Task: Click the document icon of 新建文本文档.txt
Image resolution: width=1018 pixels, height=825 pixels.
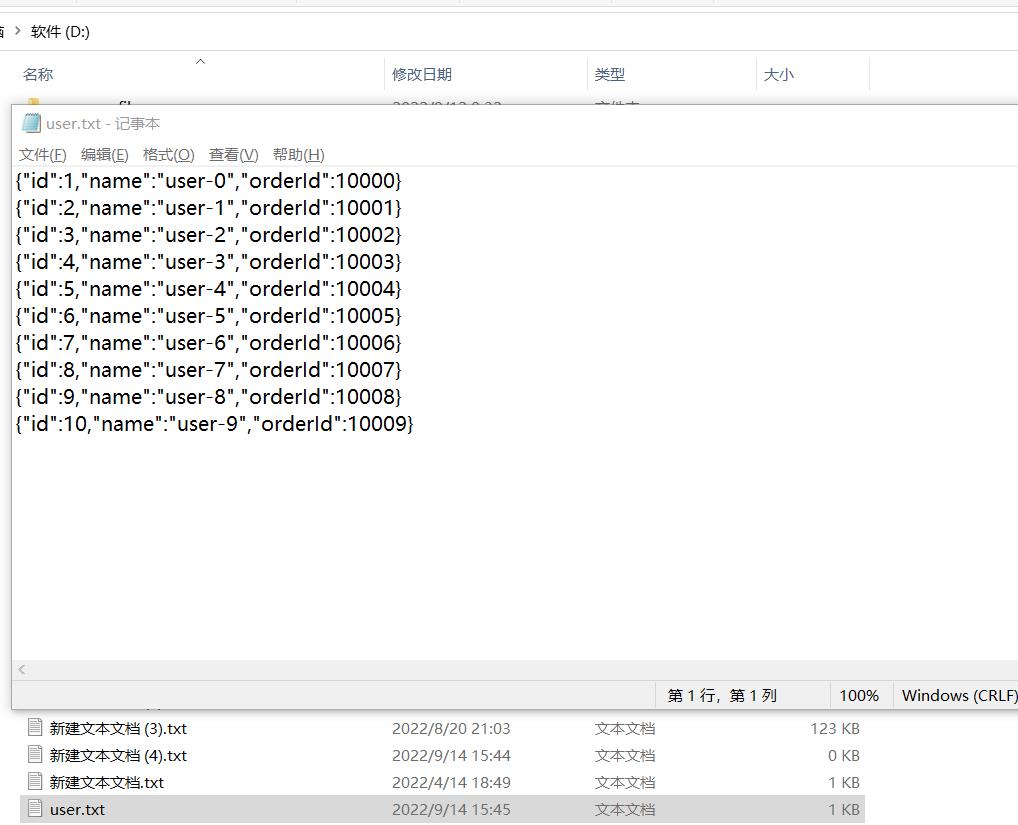Action: [x=34, y=782]
